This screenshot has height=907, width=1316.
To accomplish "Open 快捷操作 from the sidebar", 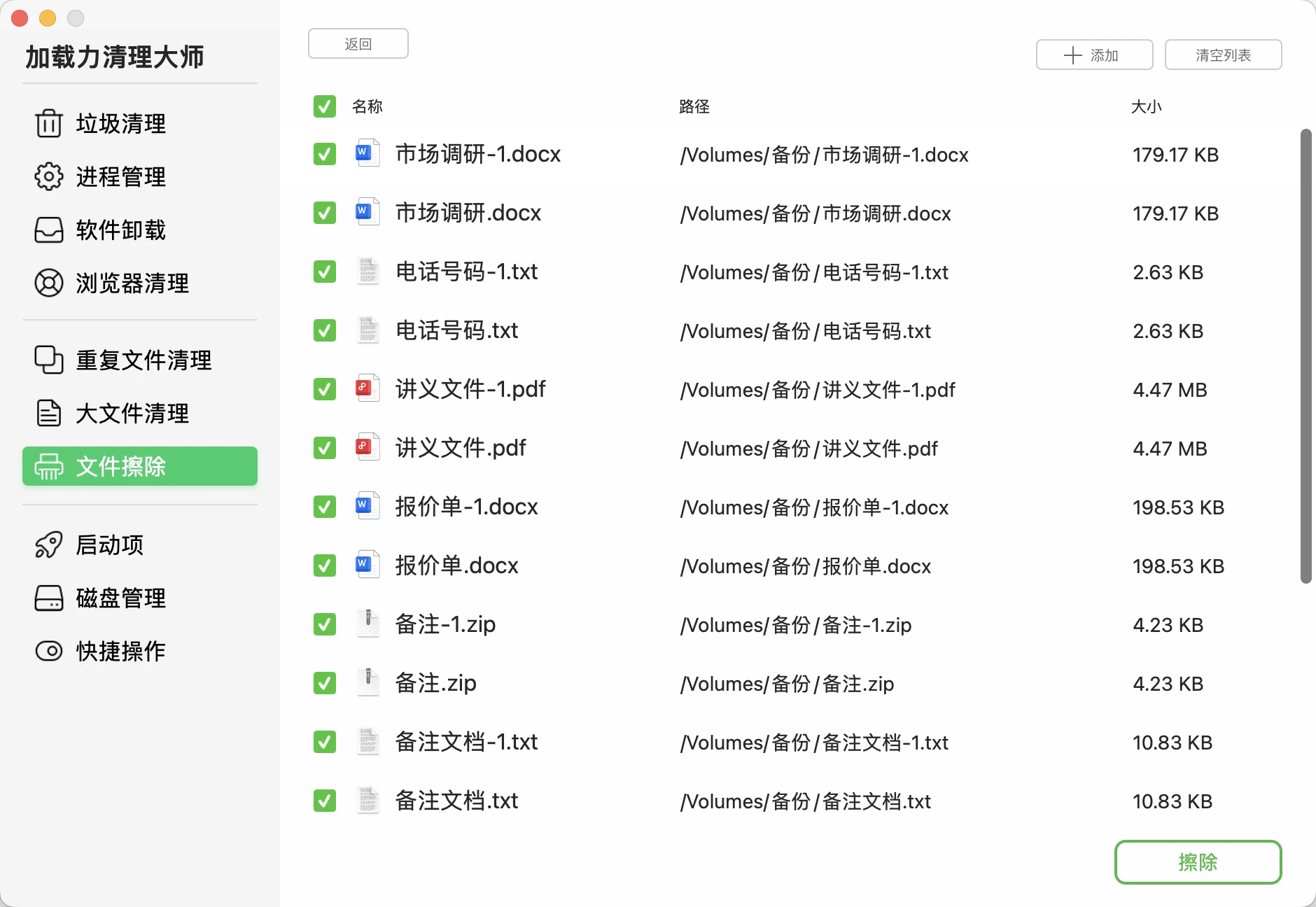I will pos(48,651).
